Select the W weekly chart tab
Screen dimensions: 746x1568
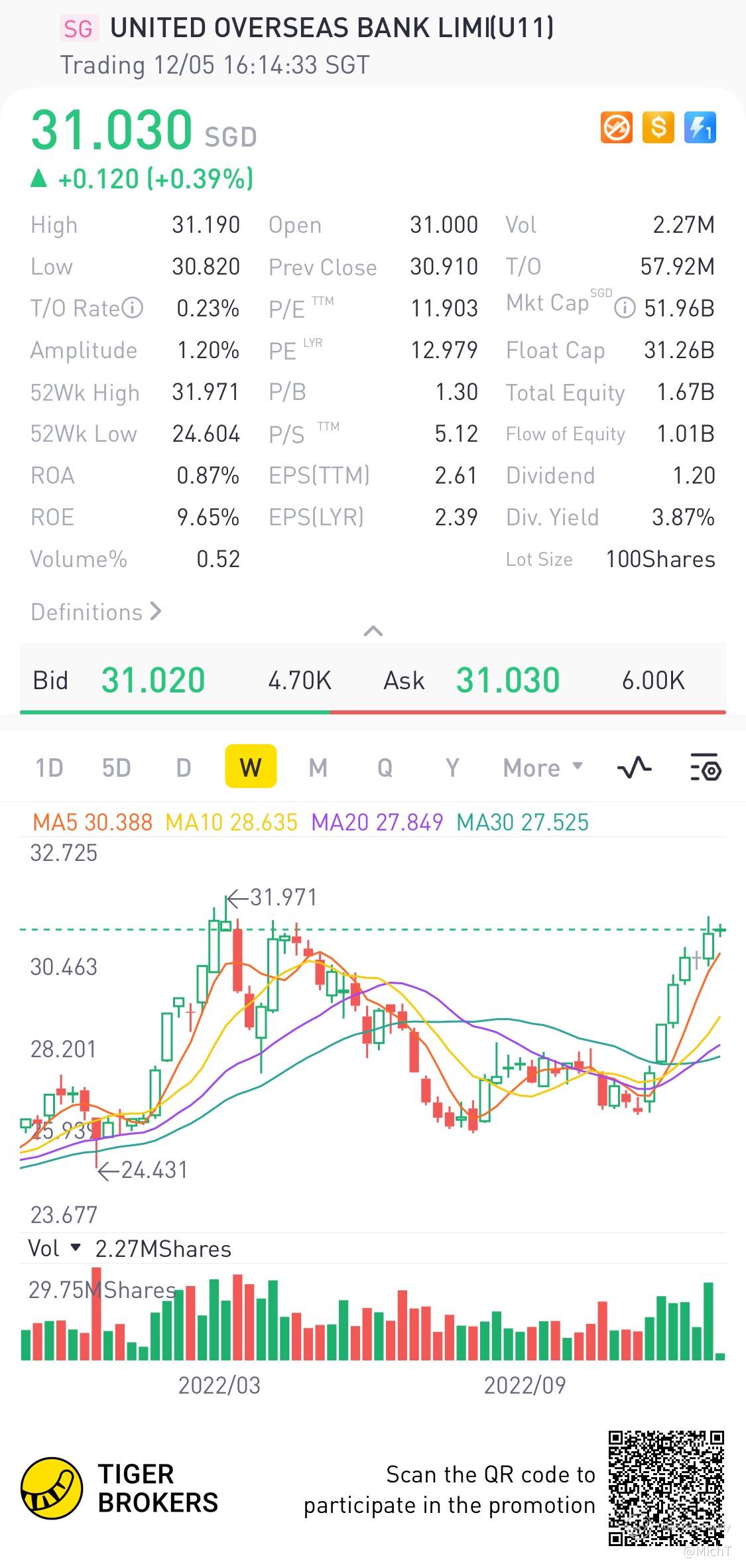coord(251,767)
